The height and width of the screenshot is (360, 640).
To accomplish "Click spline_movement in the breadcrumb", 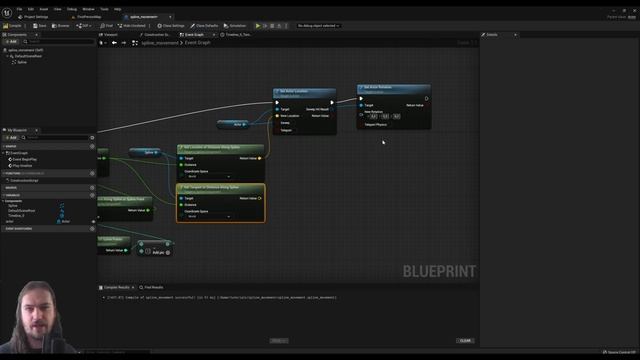I will coord(160,43).
